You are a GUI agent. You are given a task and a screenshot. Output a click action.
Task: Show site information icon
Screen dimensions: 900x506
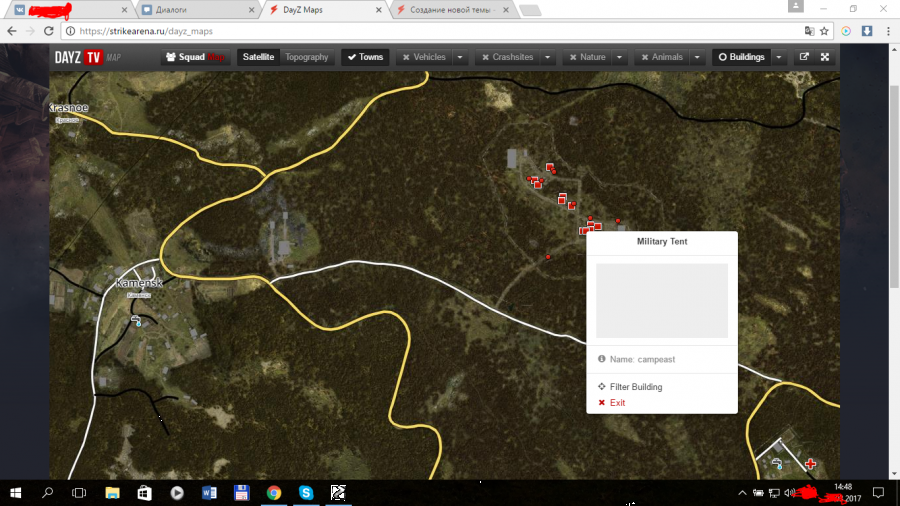(x=70, y=31)
